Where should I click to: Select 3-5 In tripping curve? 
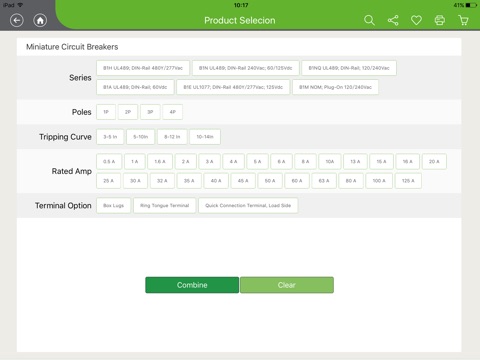point(110,137)
